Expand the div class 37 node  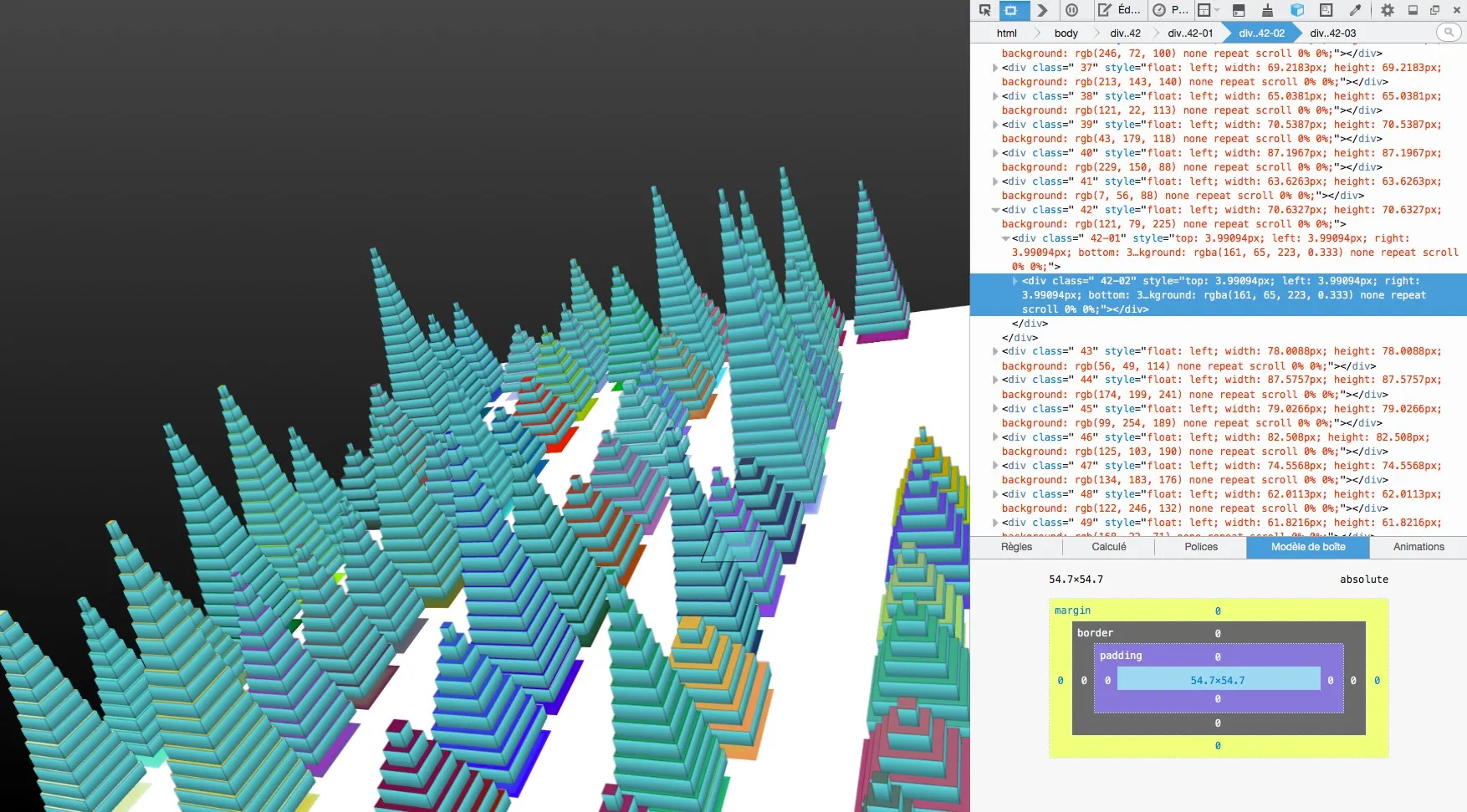click(995, 68)
